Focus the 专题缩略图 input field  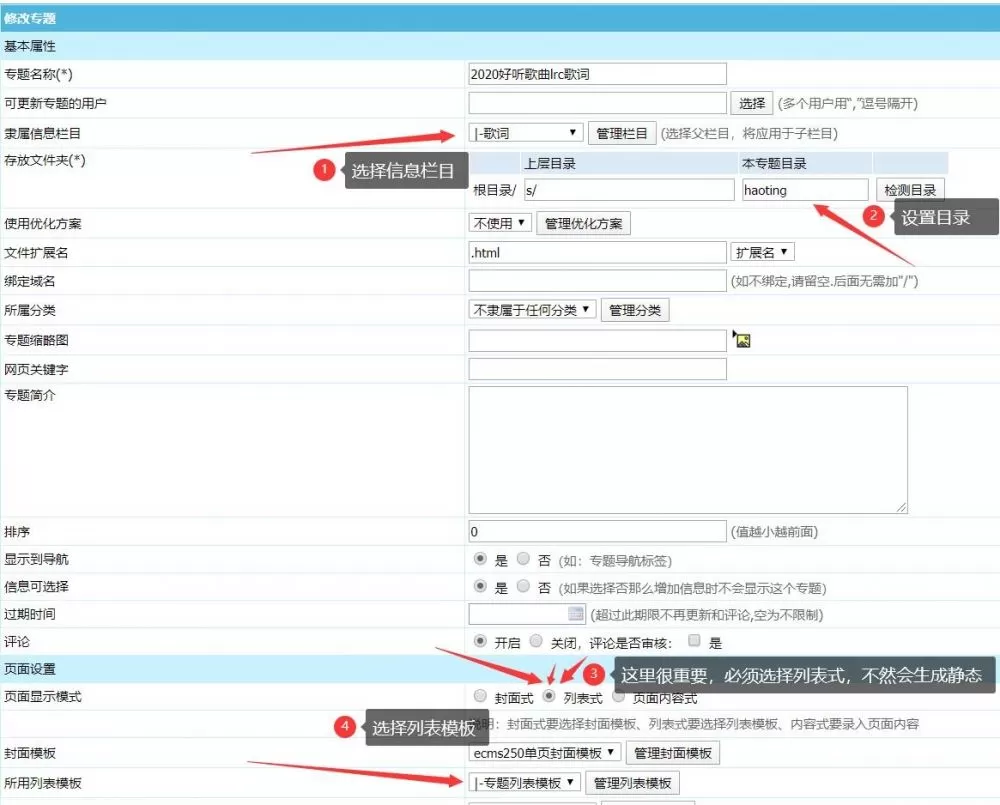(598, 340)
